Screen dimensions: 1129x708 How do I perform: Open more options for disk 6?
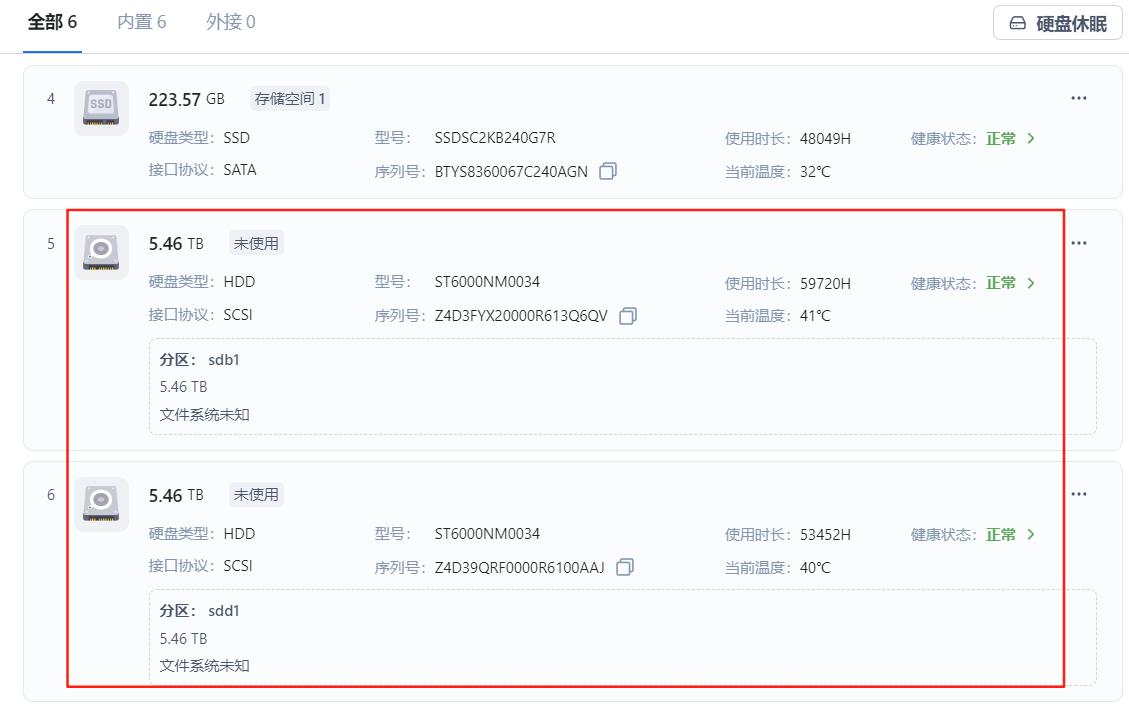1078,494
